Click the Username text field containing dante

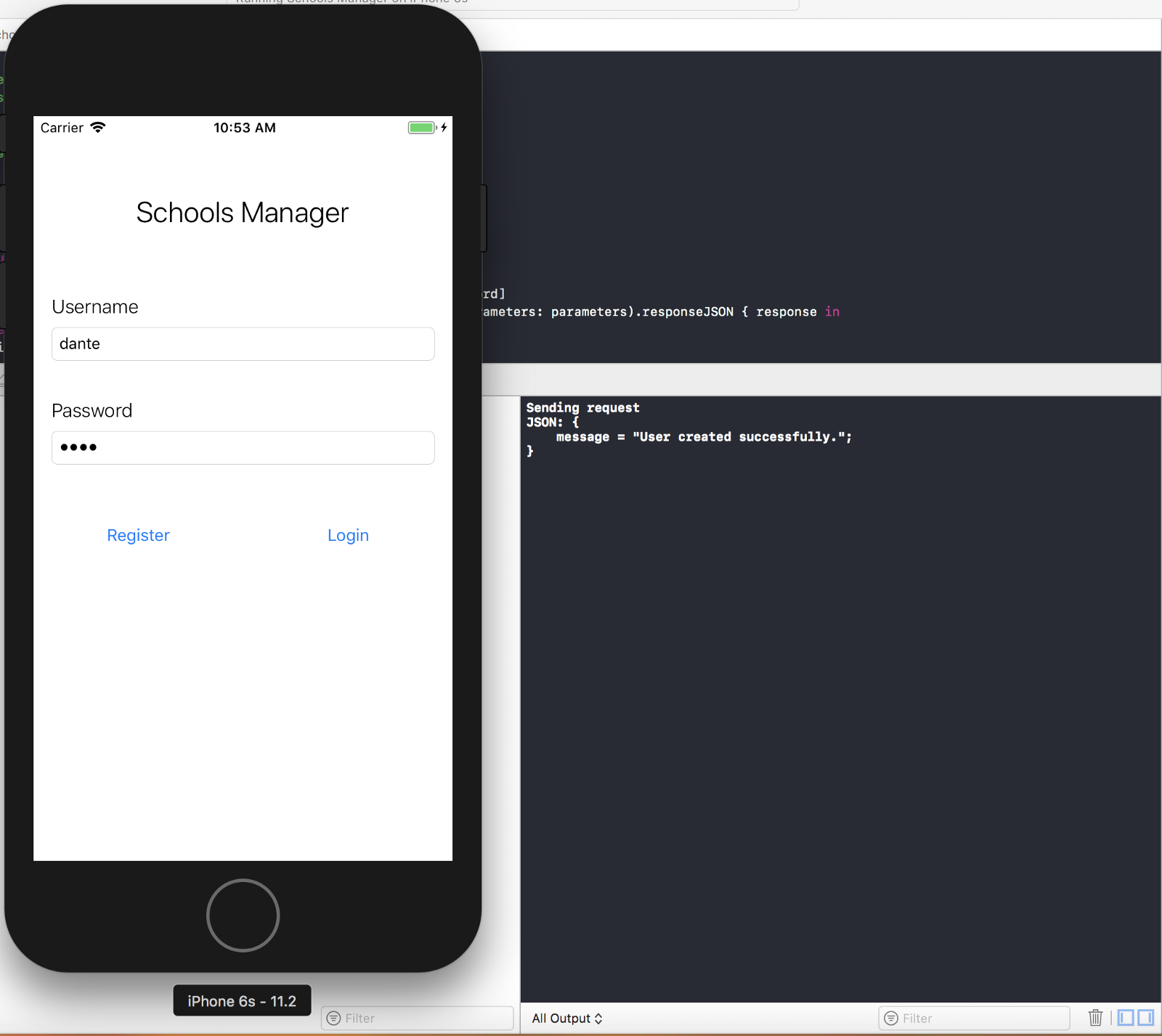(x=243, y=344)
